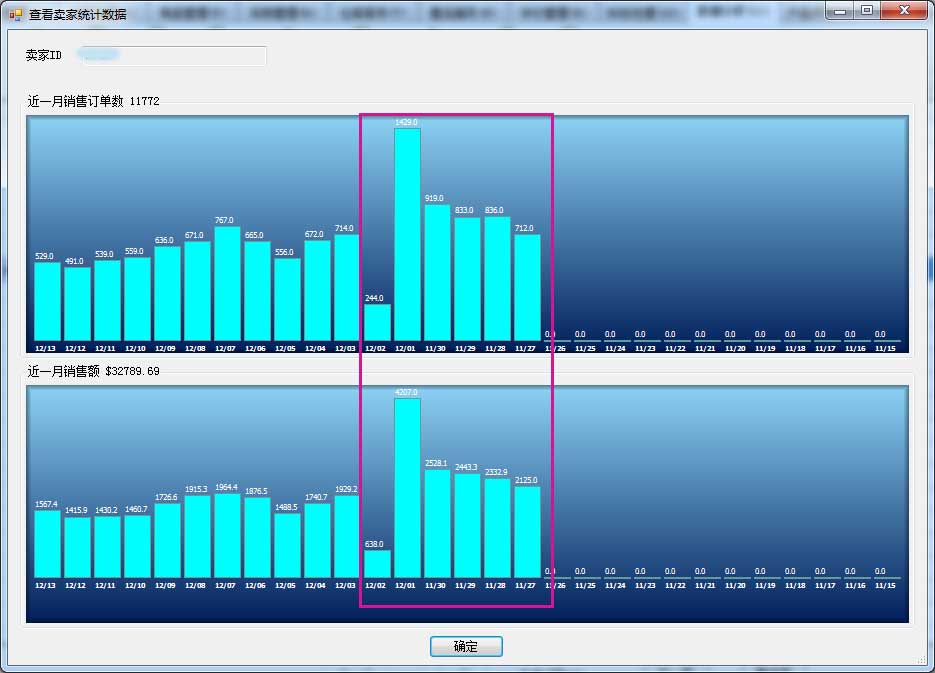Image resolution: width=935 pixels, height=673 pixels.
Task: Select the 4207.0 bar in the sales chart
Action: (407, 487)
